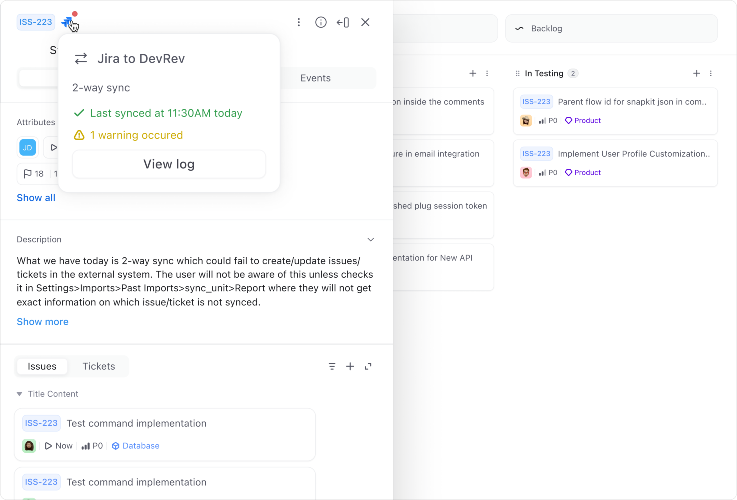Image resolution: width=737 pixels, height=500 pixels.
Task: Click the Show all attributes link
Action: (36, 198)
